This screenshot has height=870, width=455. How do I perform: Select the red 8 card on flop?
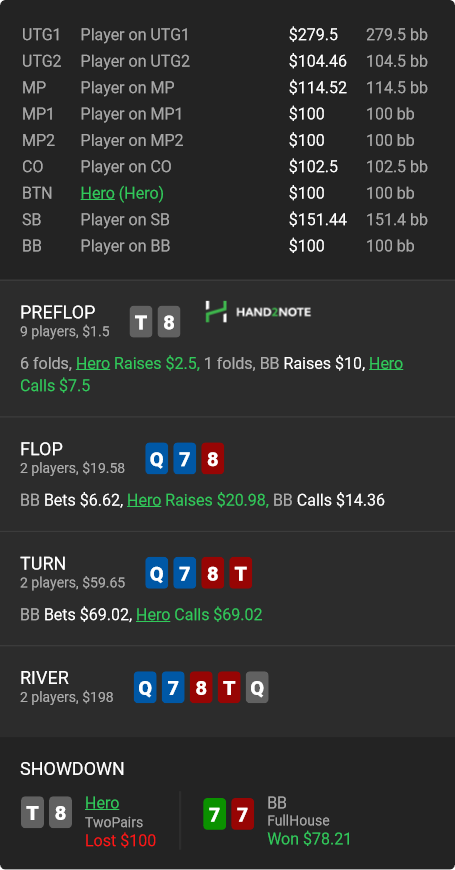213,458
